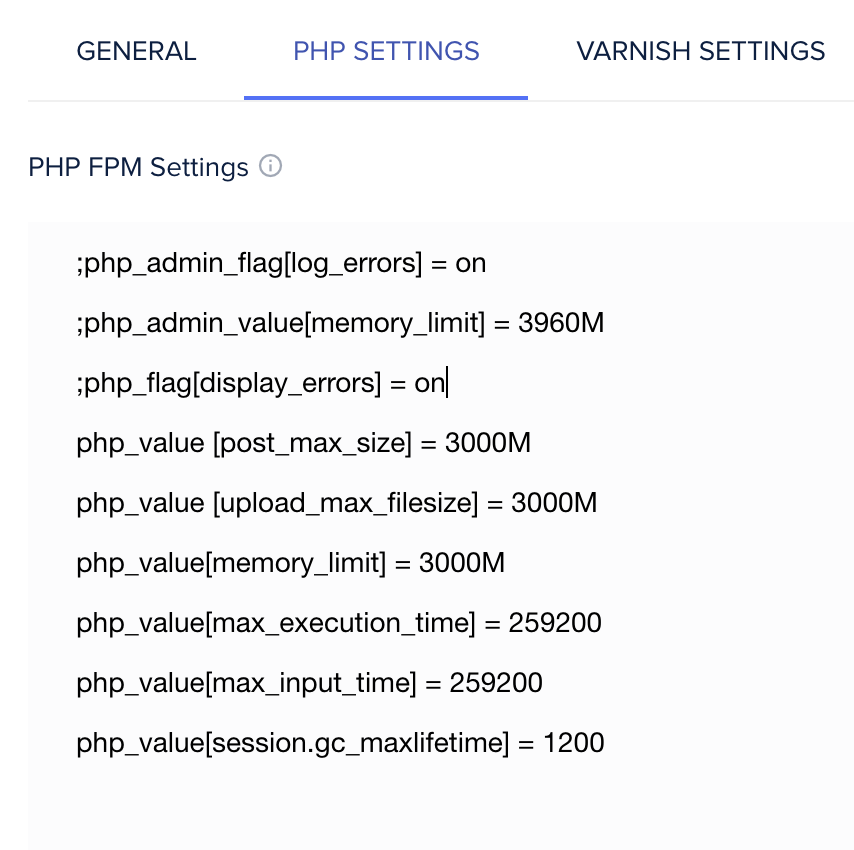
Task: Click the max_execution_time setting line
Action: tap(338, 622)
